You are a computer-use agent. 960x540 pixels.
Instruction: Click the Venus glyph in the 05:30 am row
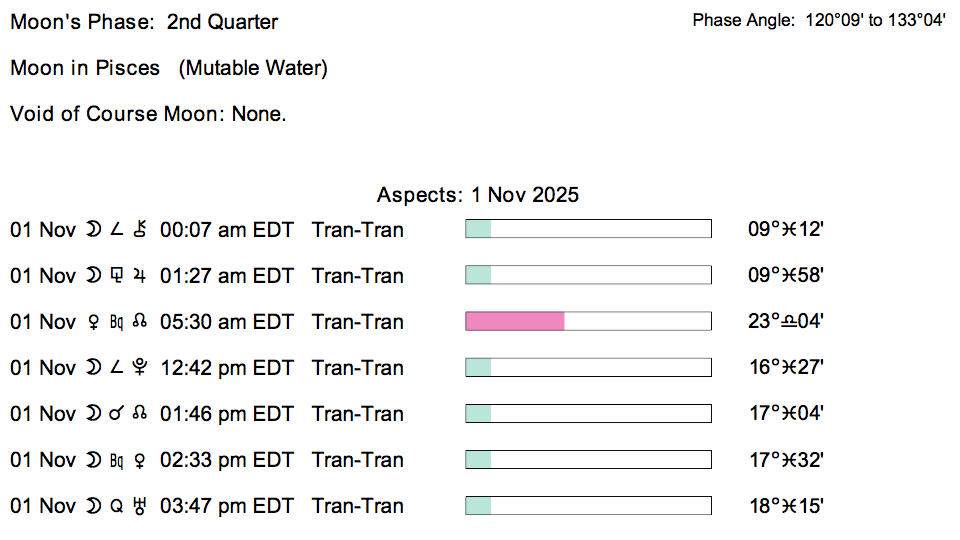(x=92, y=322)
